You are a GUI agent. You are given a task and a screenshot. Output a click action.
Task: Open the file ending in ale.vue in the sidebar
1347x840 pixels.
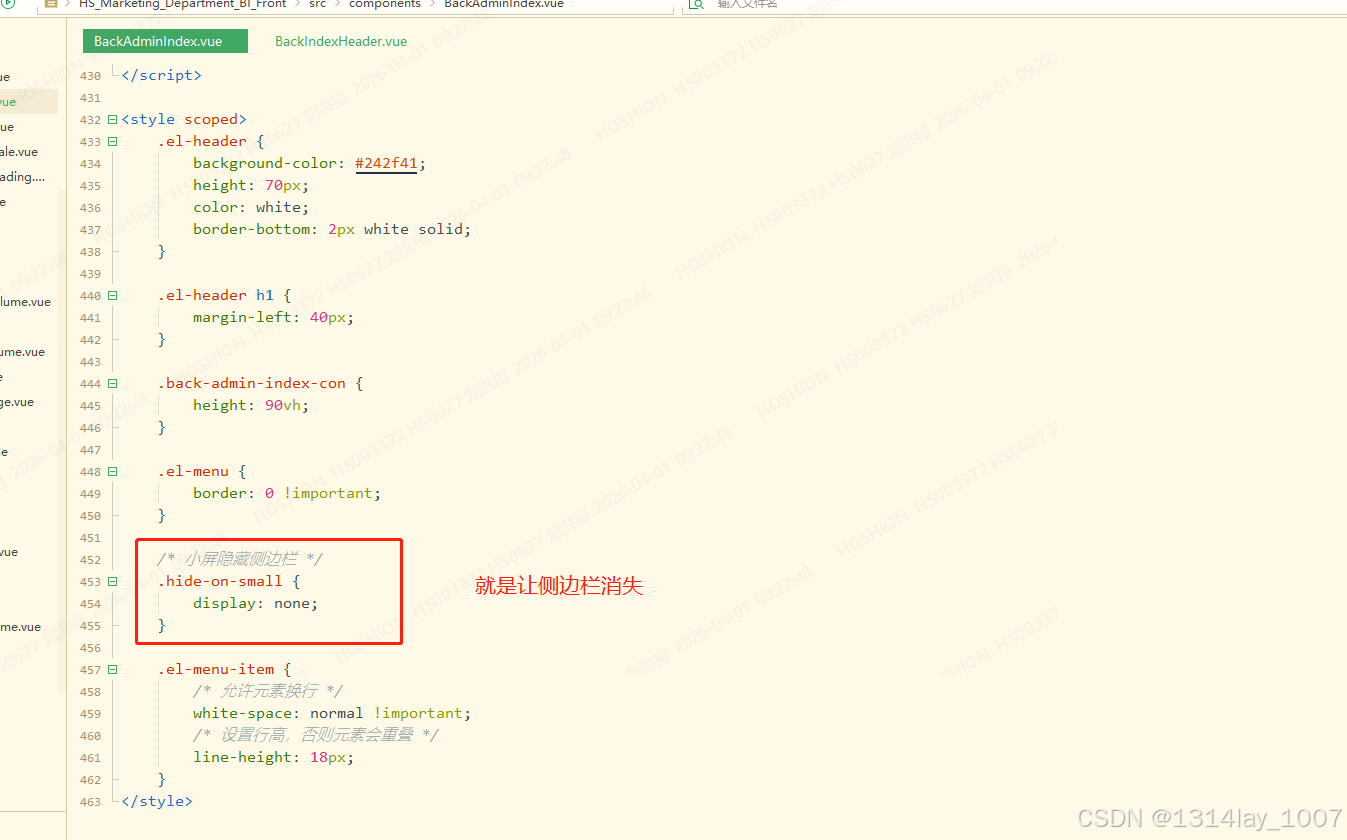(x=19, y=152)
